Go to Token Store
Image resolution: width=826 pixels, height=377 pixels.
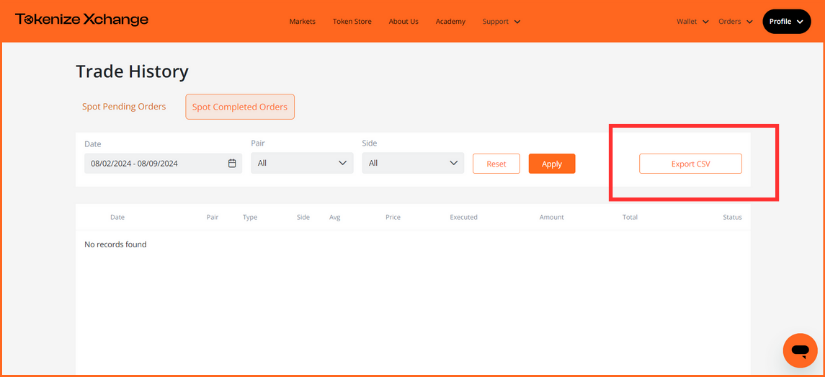point(352,22)
